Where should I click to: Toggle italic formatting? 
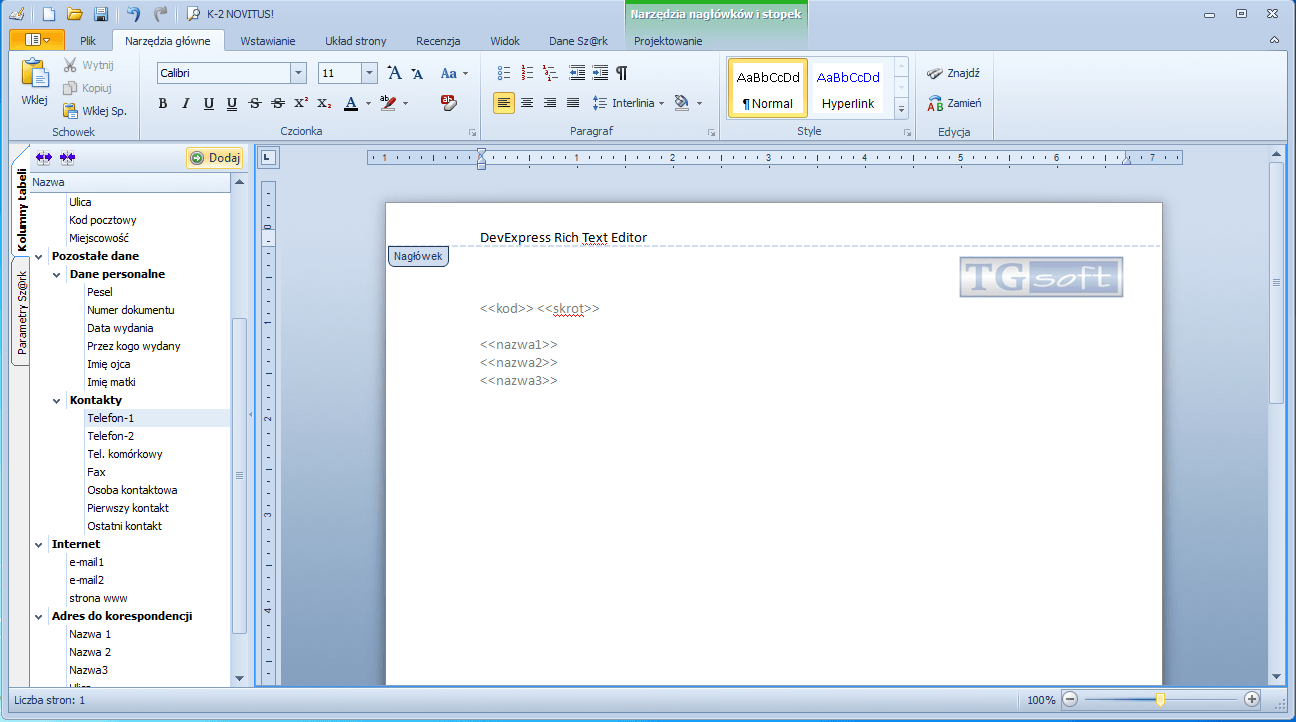(186, 103)
